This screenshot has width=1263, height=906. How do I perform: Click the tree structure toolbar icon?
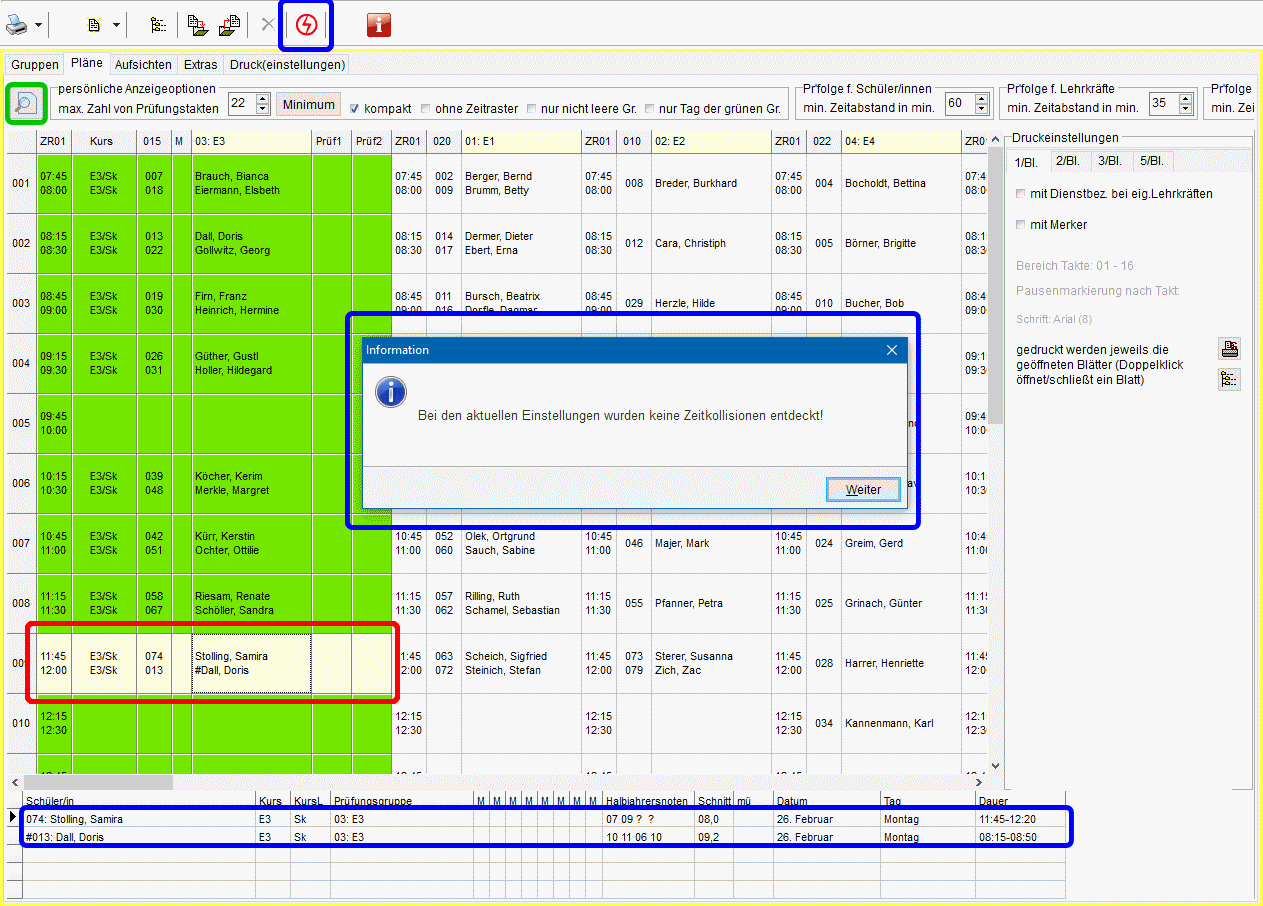click(159, 25)
